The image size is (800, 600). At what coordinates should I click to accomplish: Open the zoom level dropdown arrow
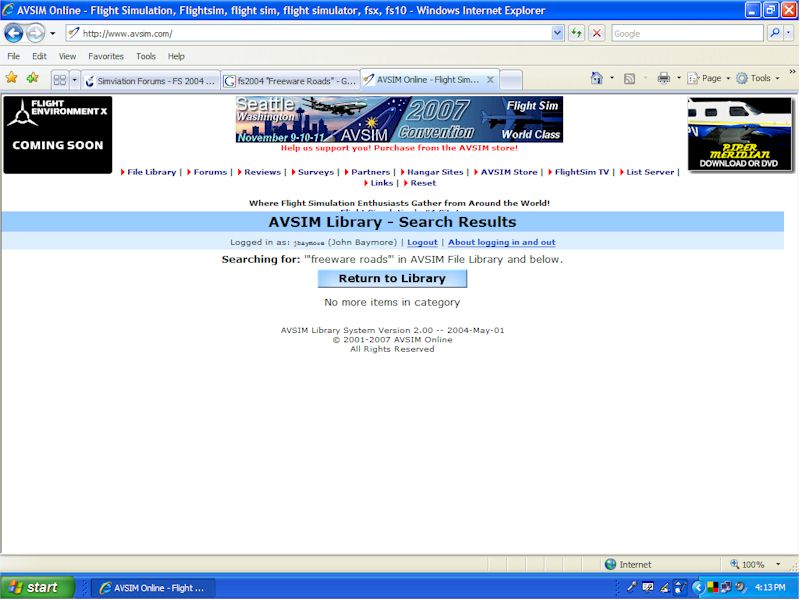[778, 564]
